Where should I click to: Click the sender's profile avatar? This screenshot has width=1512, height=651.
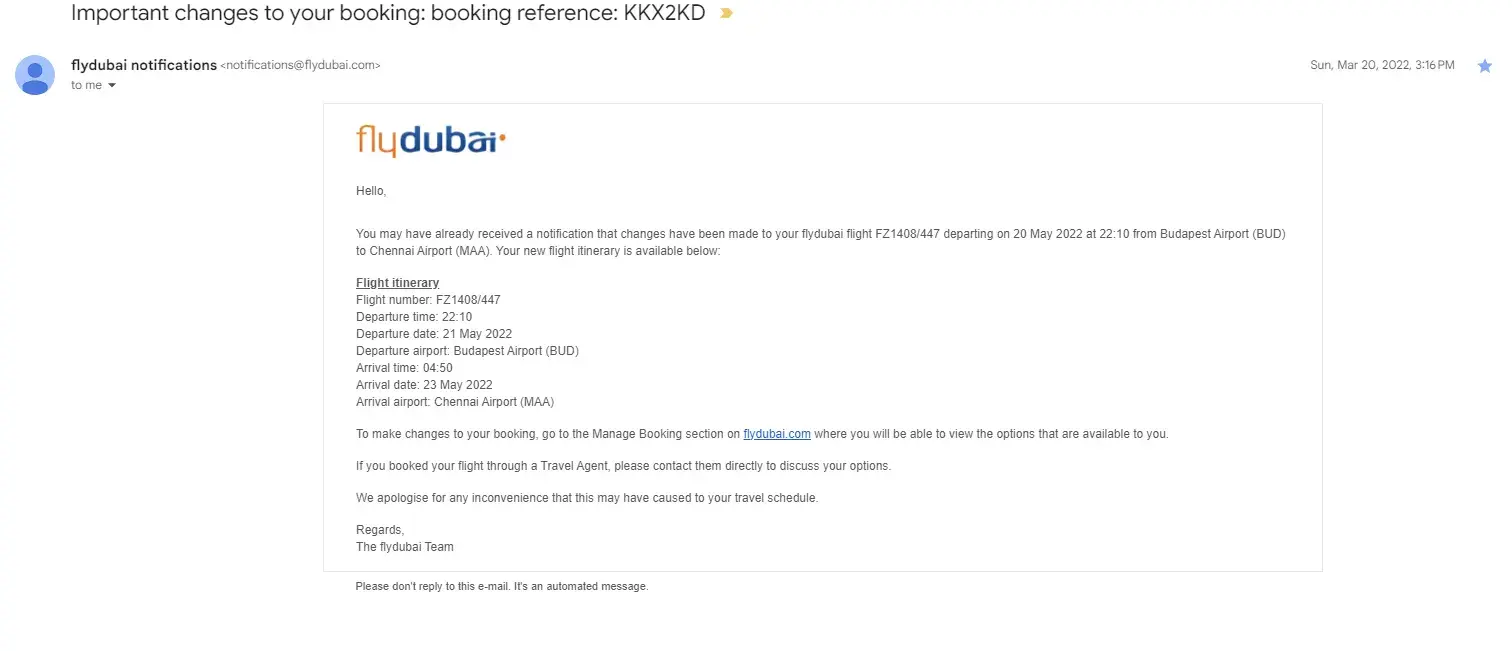point(35,75)
